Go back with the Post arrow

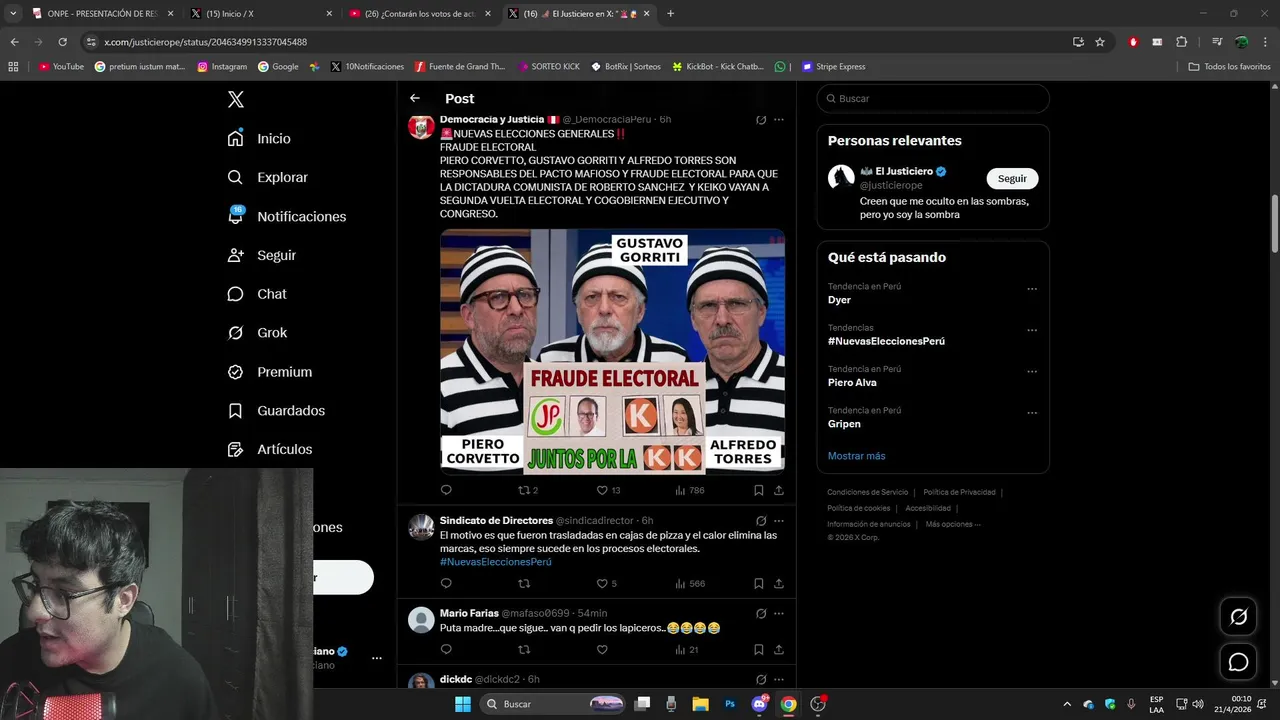pyautogui.click(x=415, y=98)
